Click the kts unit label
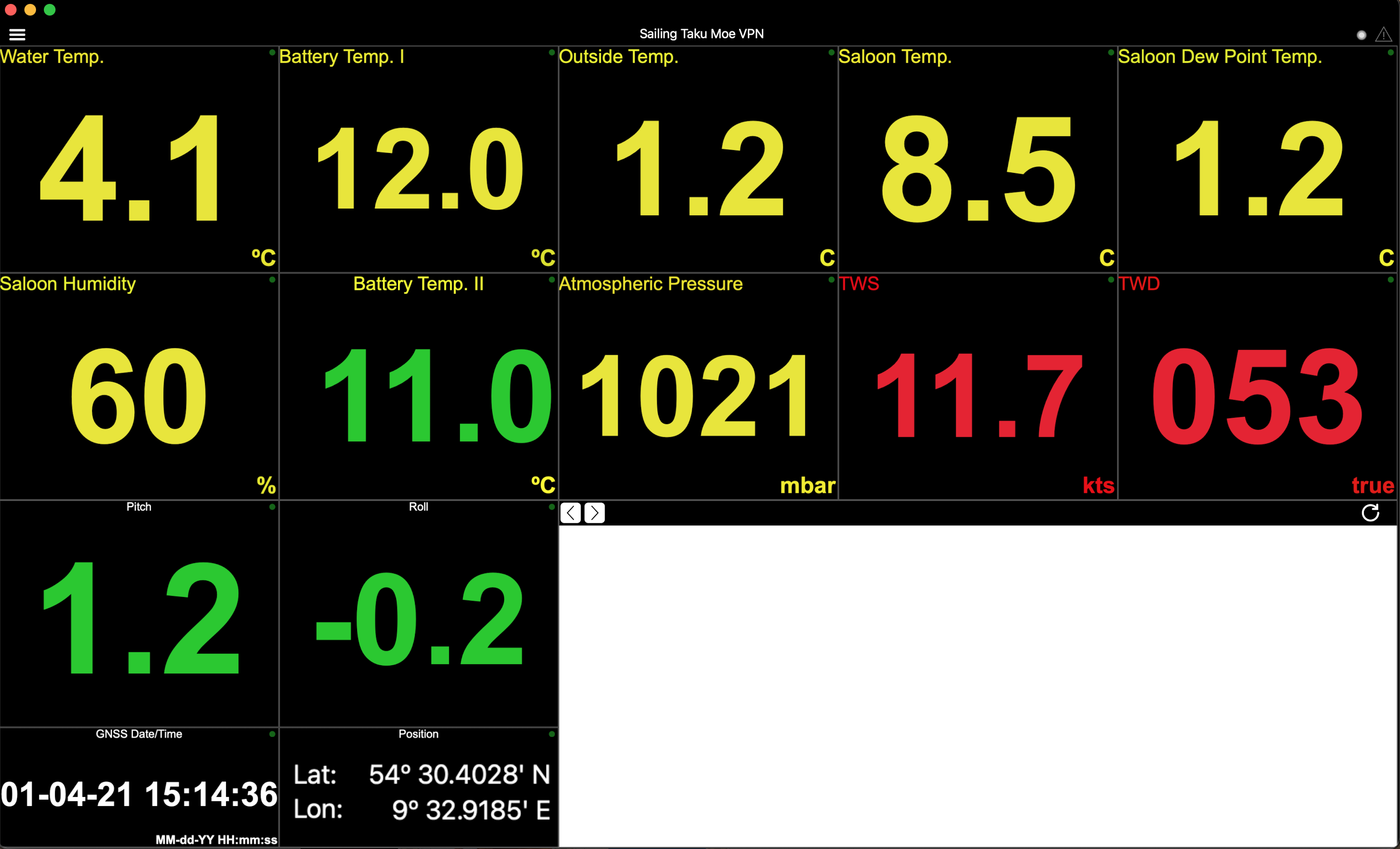The width and height of the screenshot is (1400, 849). click(x=1098, y=485)
